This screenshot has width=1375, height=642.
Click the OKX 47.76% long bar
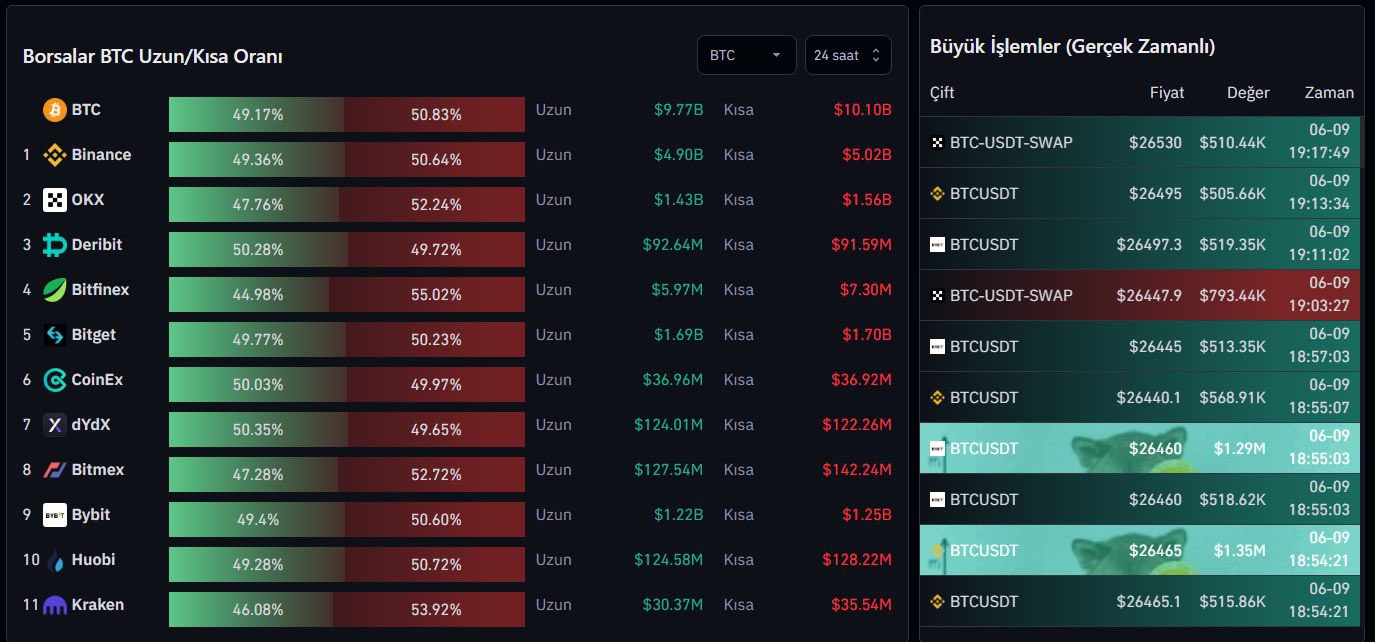tap(254, 204)
